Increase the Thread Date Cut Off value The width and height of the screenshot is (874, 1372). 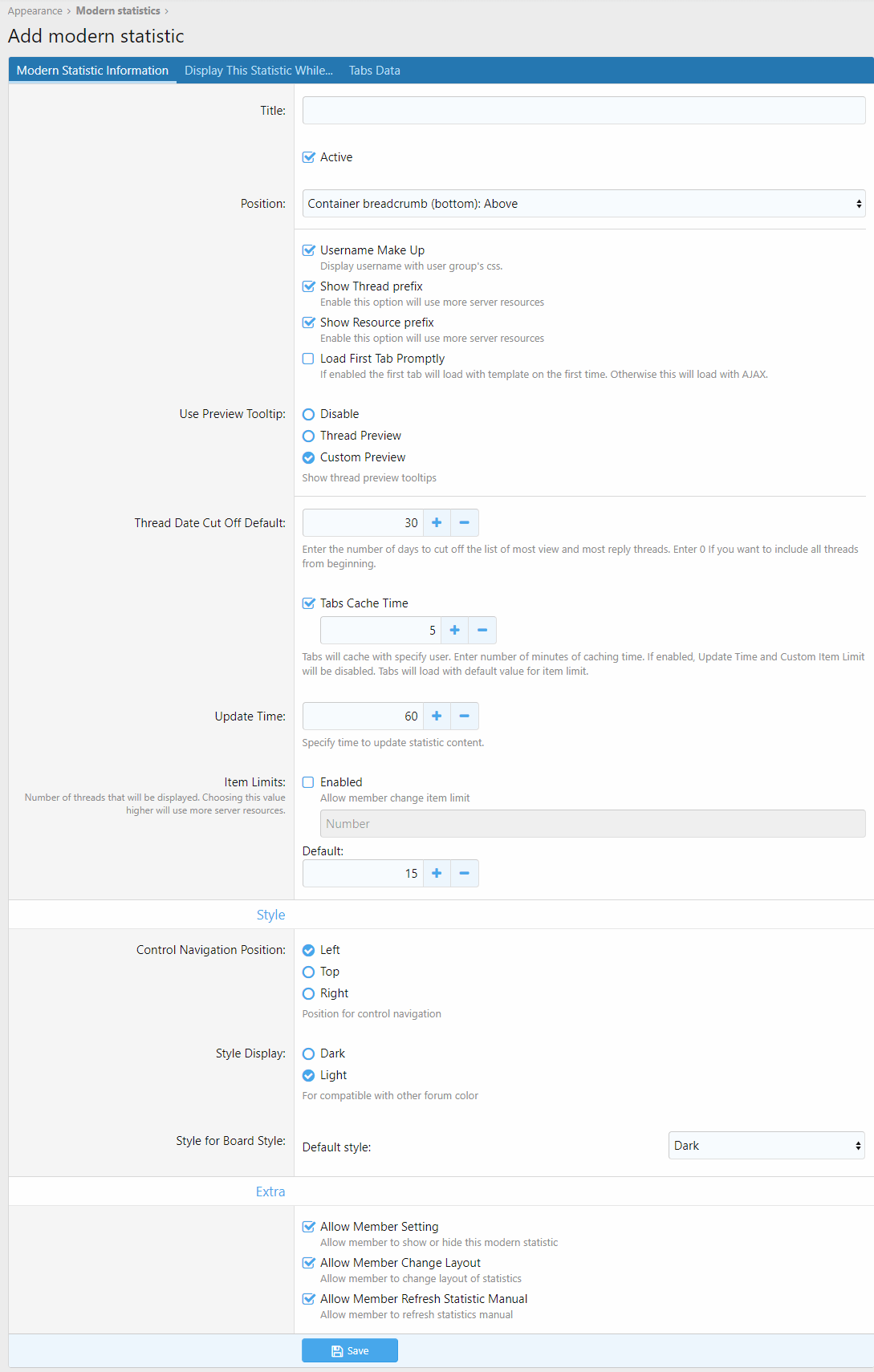point(437,523)
